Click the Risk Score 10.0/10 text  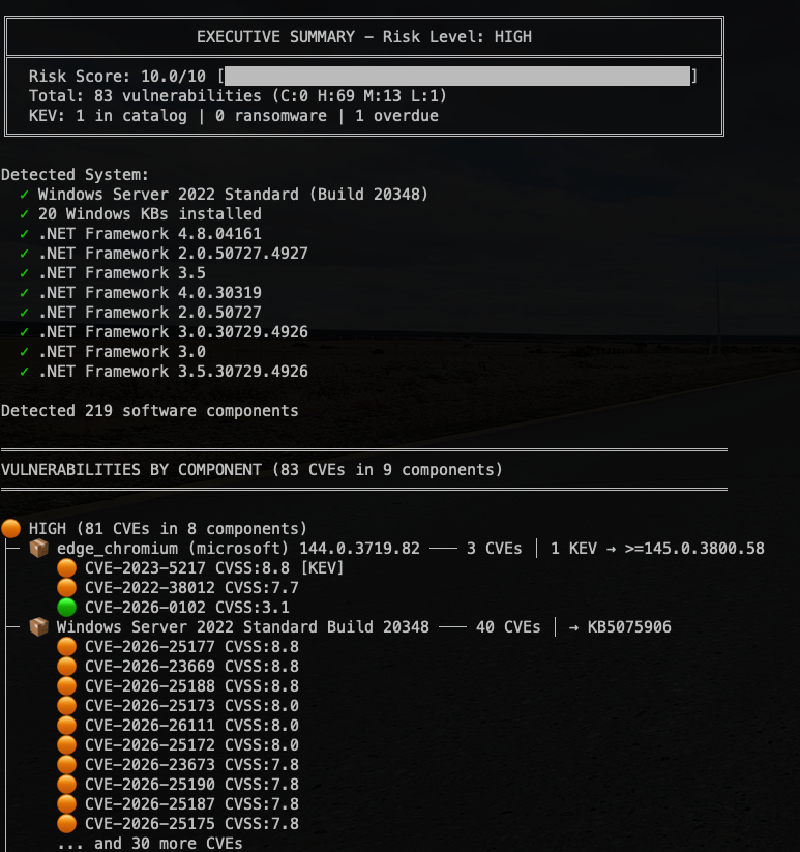pos(117,76)
